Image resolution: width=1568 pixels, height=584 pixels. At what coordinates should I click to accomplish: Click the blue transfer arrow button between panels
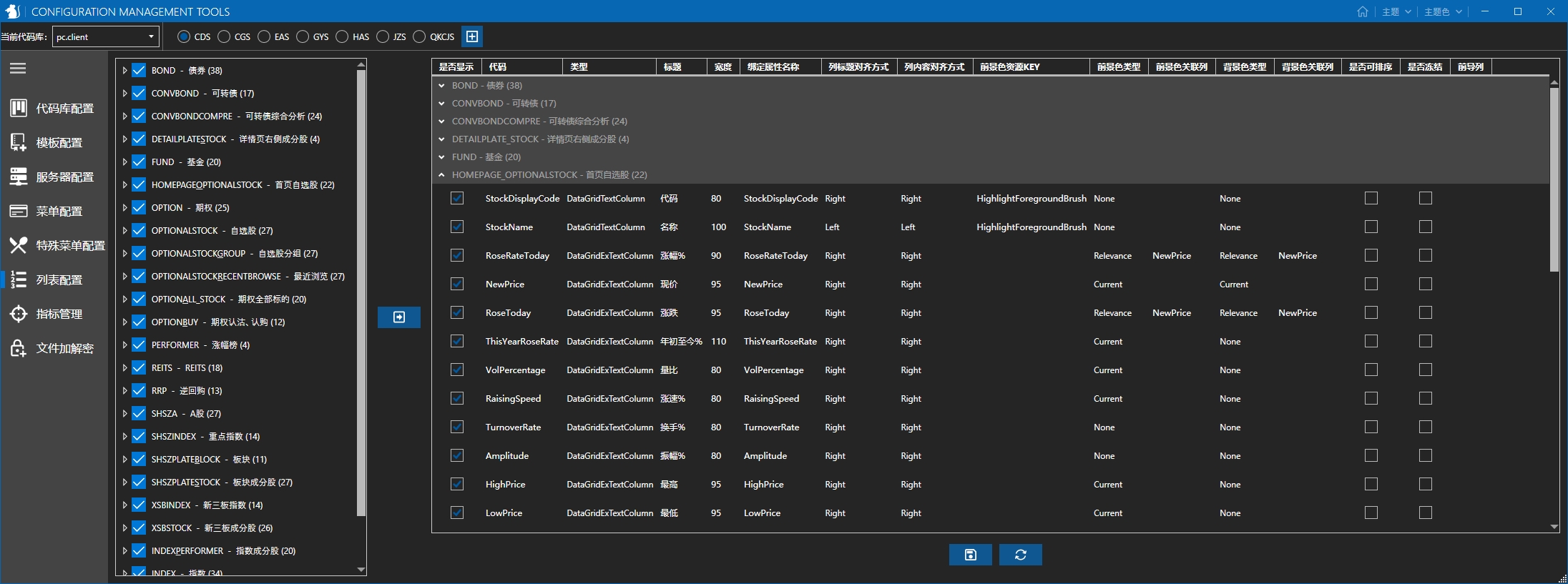pyautogui.click(x=399, y=317)
